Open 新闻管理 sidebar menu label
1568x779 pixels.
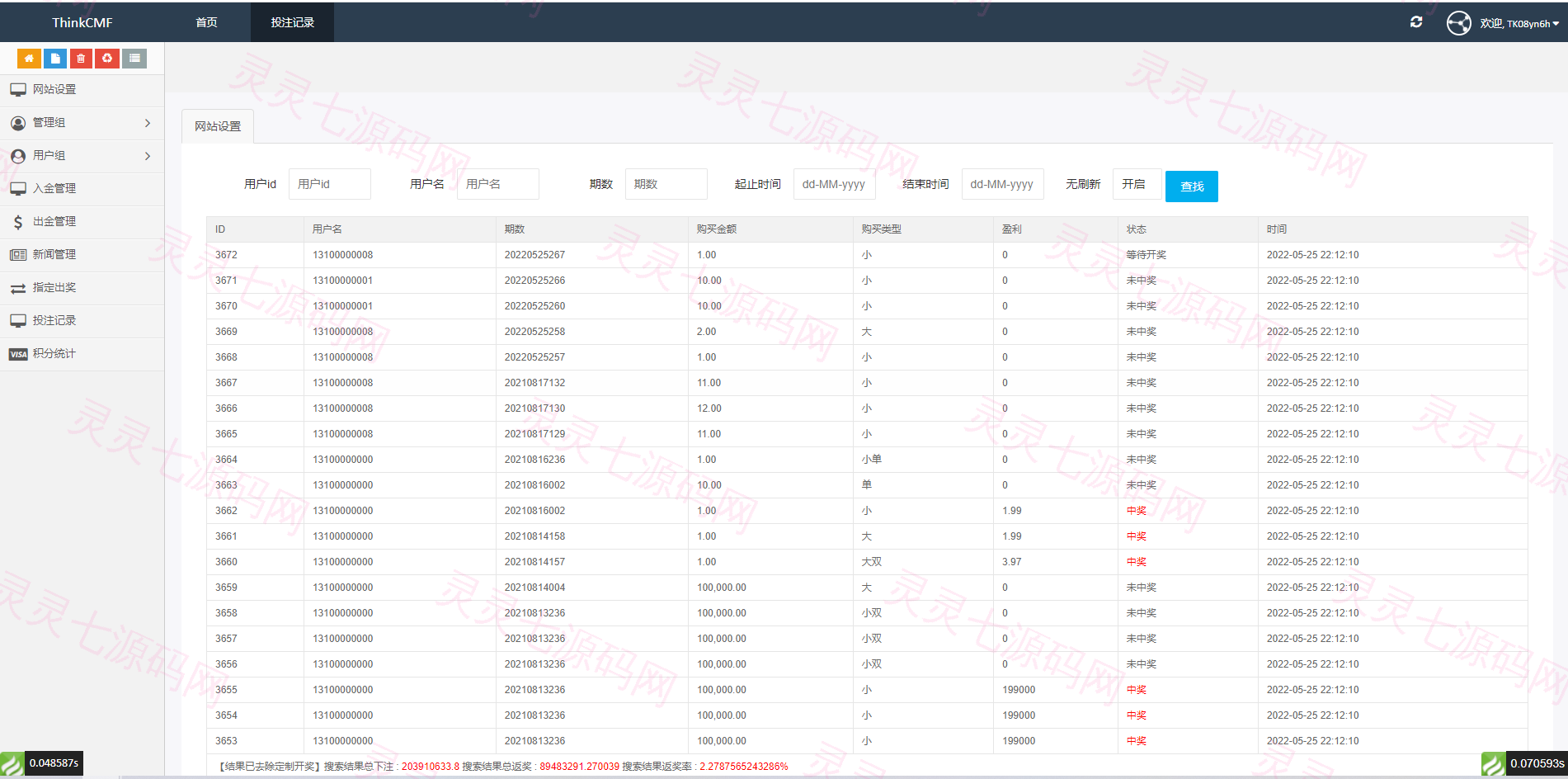54,254
